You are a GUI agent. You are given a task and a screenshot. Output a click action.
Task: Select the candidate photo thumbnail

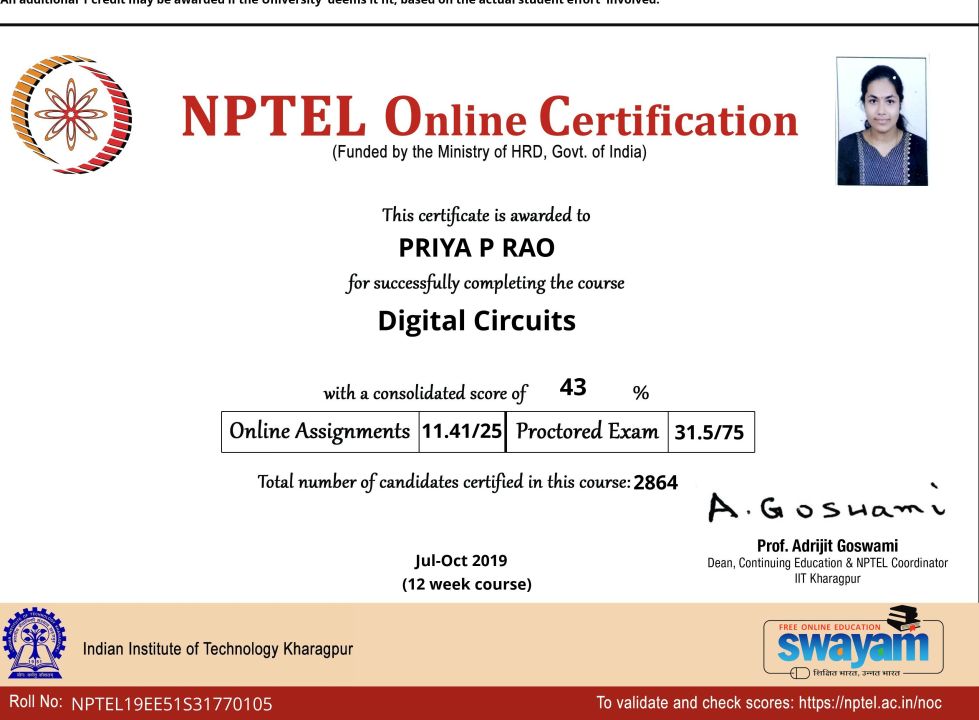pyautogui.click(x=882, y=121)
